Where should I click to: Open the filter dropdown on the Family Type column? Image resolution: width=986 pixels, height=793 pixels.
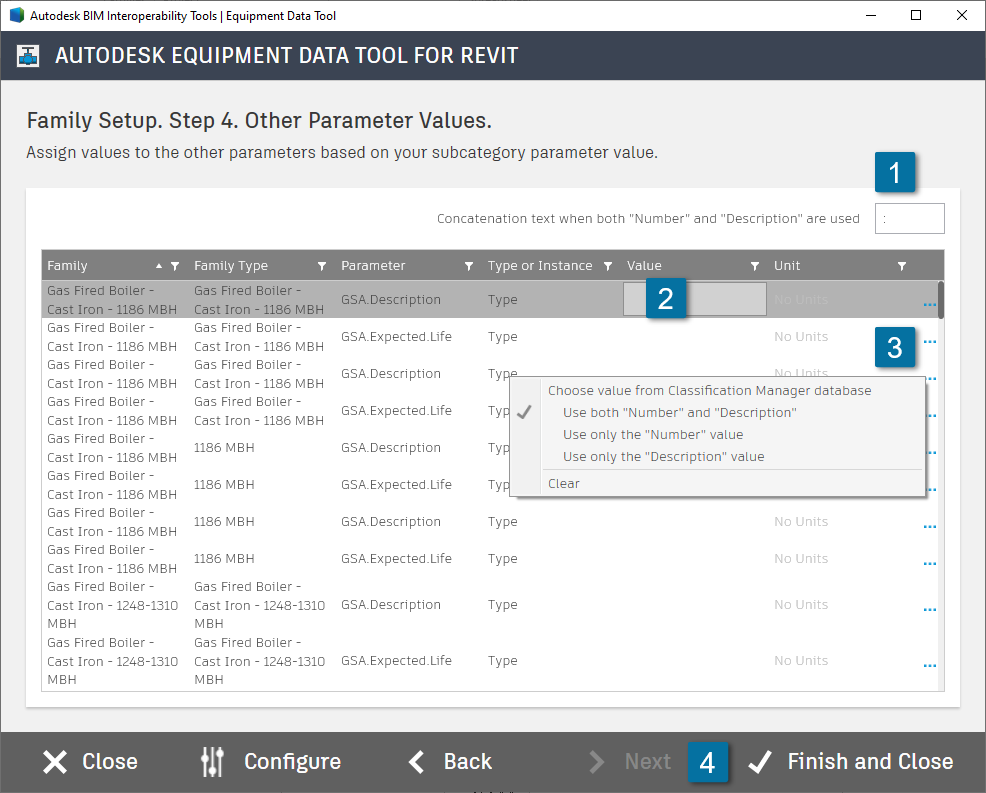pyautogui.click(x=322, y=265)
